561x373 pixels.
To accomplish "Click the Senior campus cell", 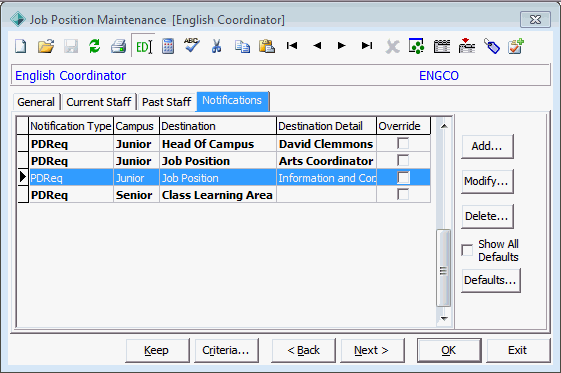I will pyautogui.click(x=136, y=195).
